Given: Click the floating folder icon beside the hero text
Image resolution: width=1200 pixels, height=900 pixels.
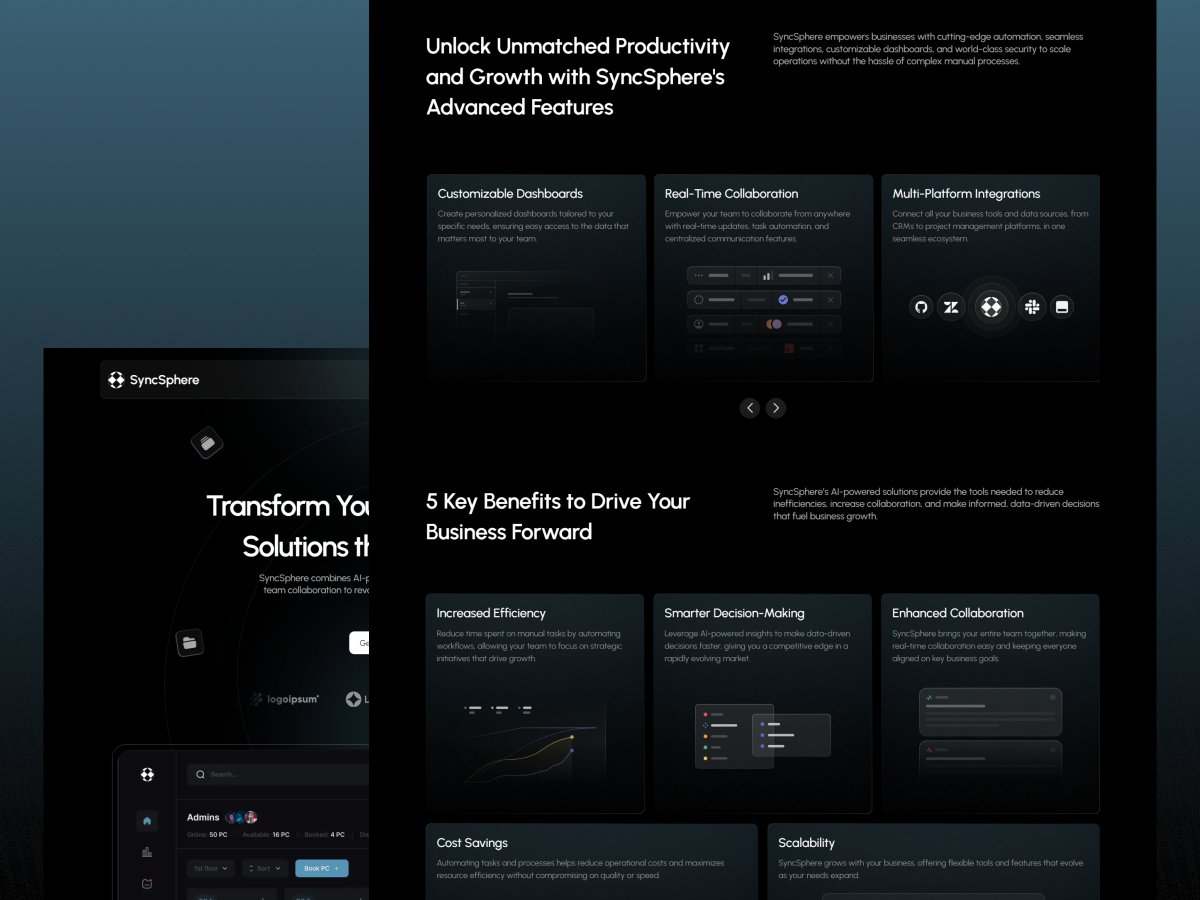Looking at the screenshot, I should (x=190, y=642).
